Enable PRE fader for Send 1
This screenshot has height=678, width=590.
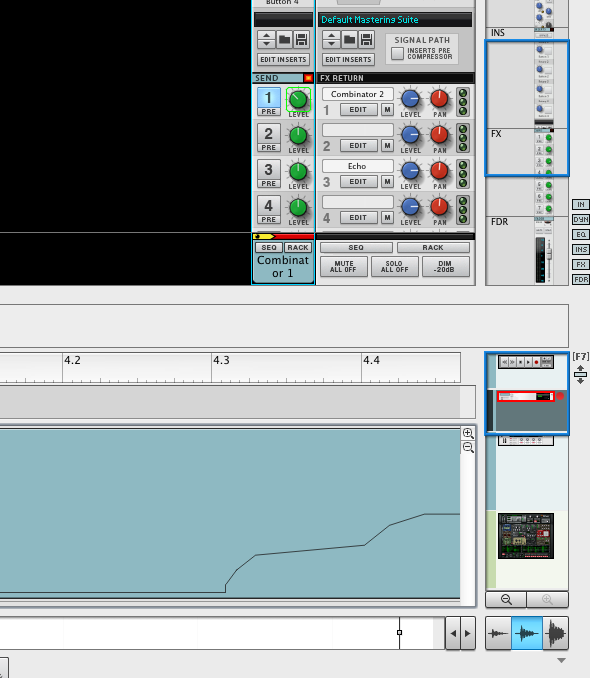tap(268, 112)
